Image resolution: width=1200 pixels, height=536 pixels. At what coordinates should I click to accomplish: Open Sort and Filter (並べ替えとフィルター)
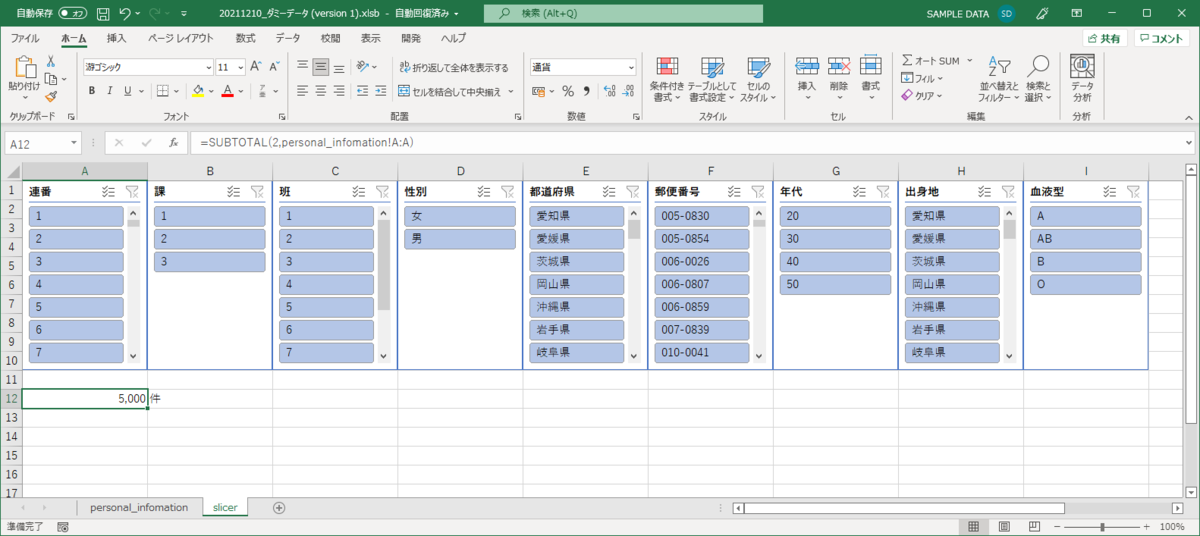tap(999, 79)
